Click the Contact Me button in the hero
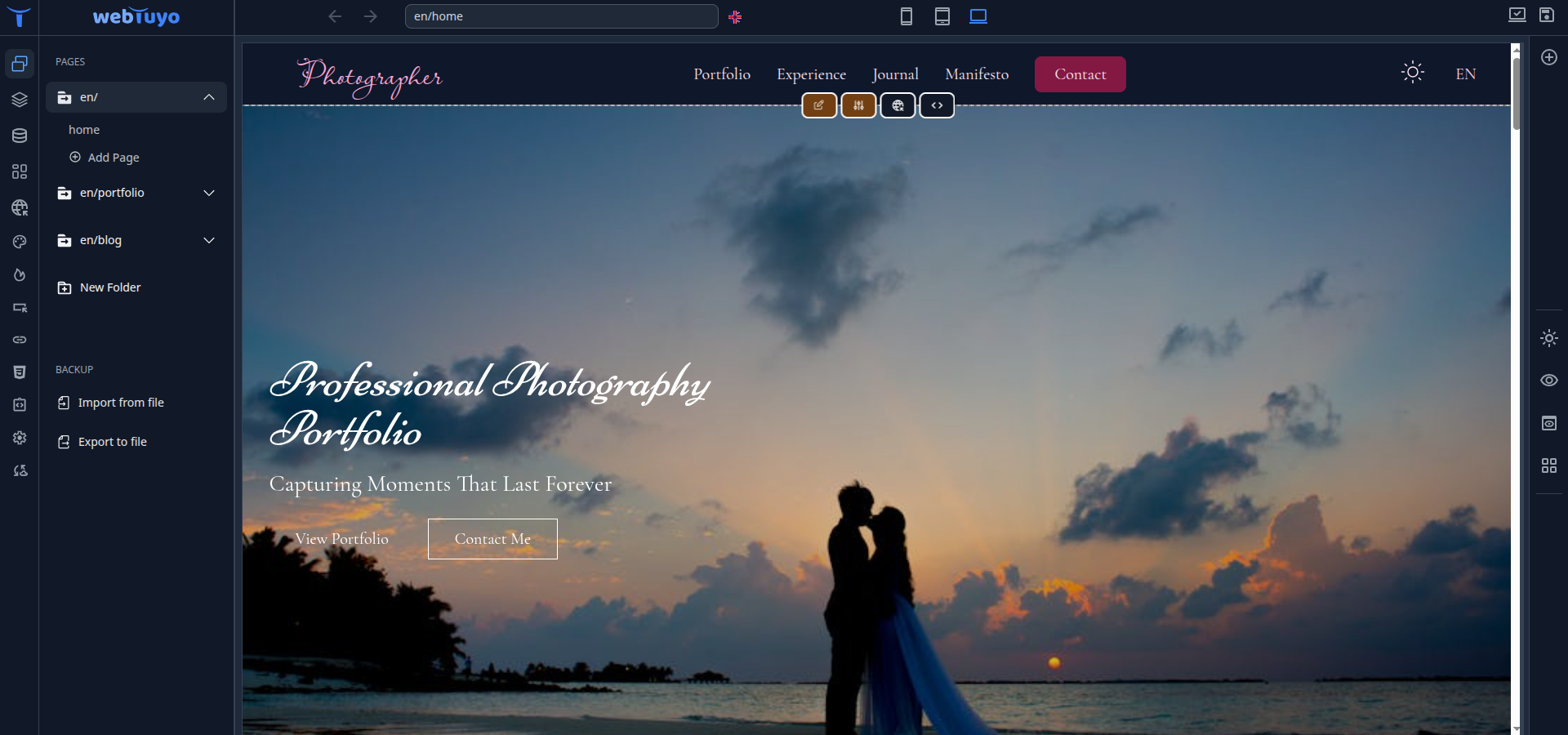The width and height of the screenshot is (1568, 735). [x=492, y=538]
